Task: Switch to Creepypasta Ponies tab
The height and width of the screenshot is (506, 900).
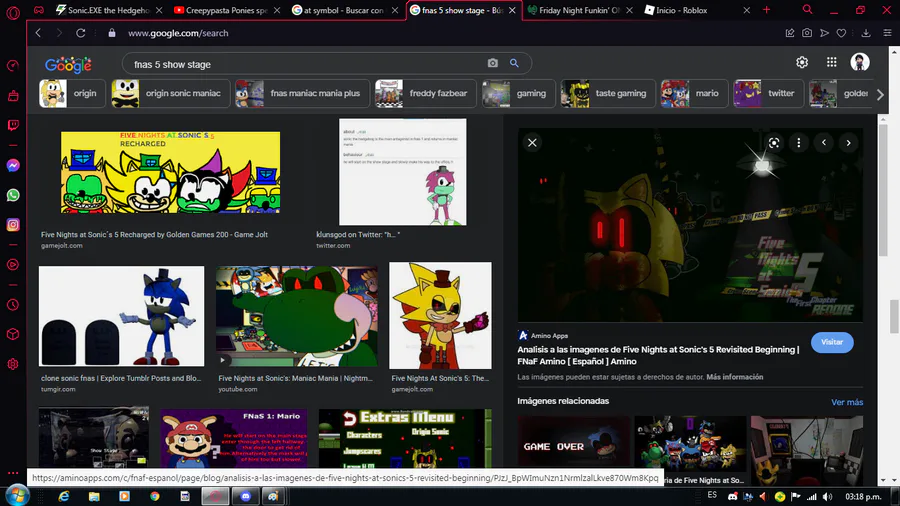Action: 226,10
